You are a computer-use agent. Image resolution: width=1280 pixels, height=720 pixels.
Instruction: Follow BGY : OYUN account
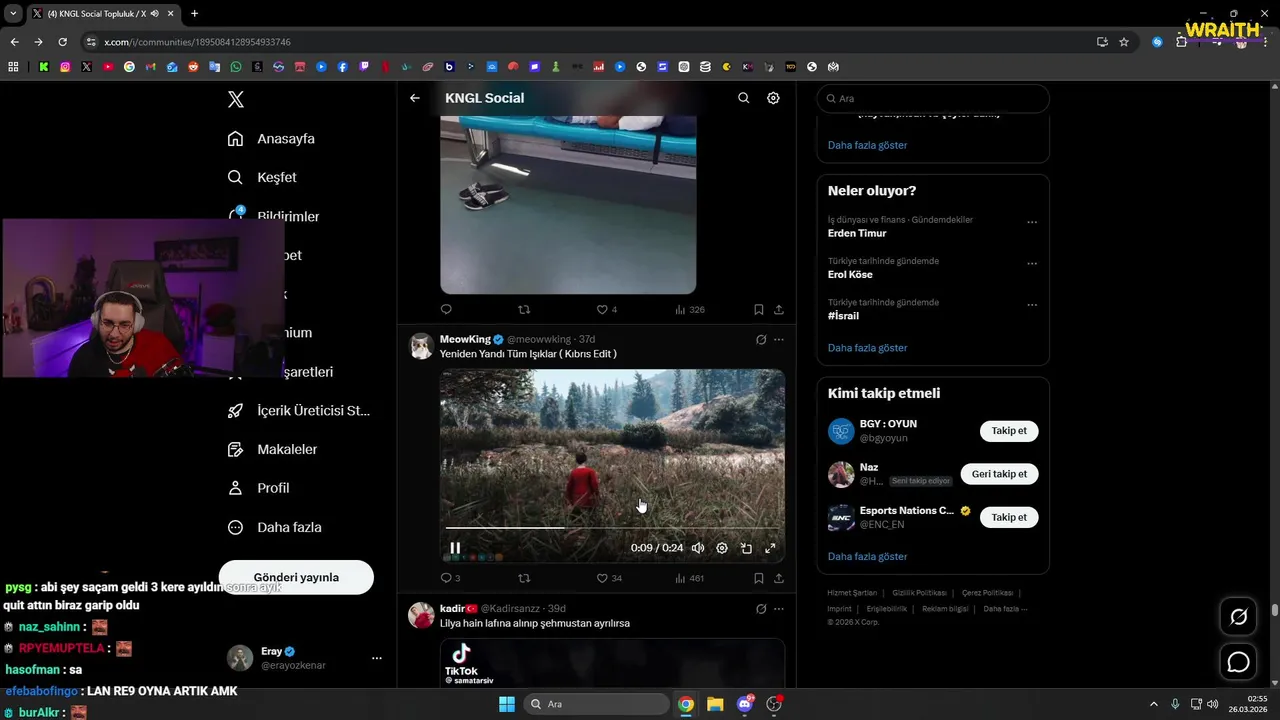[1009, 431]
